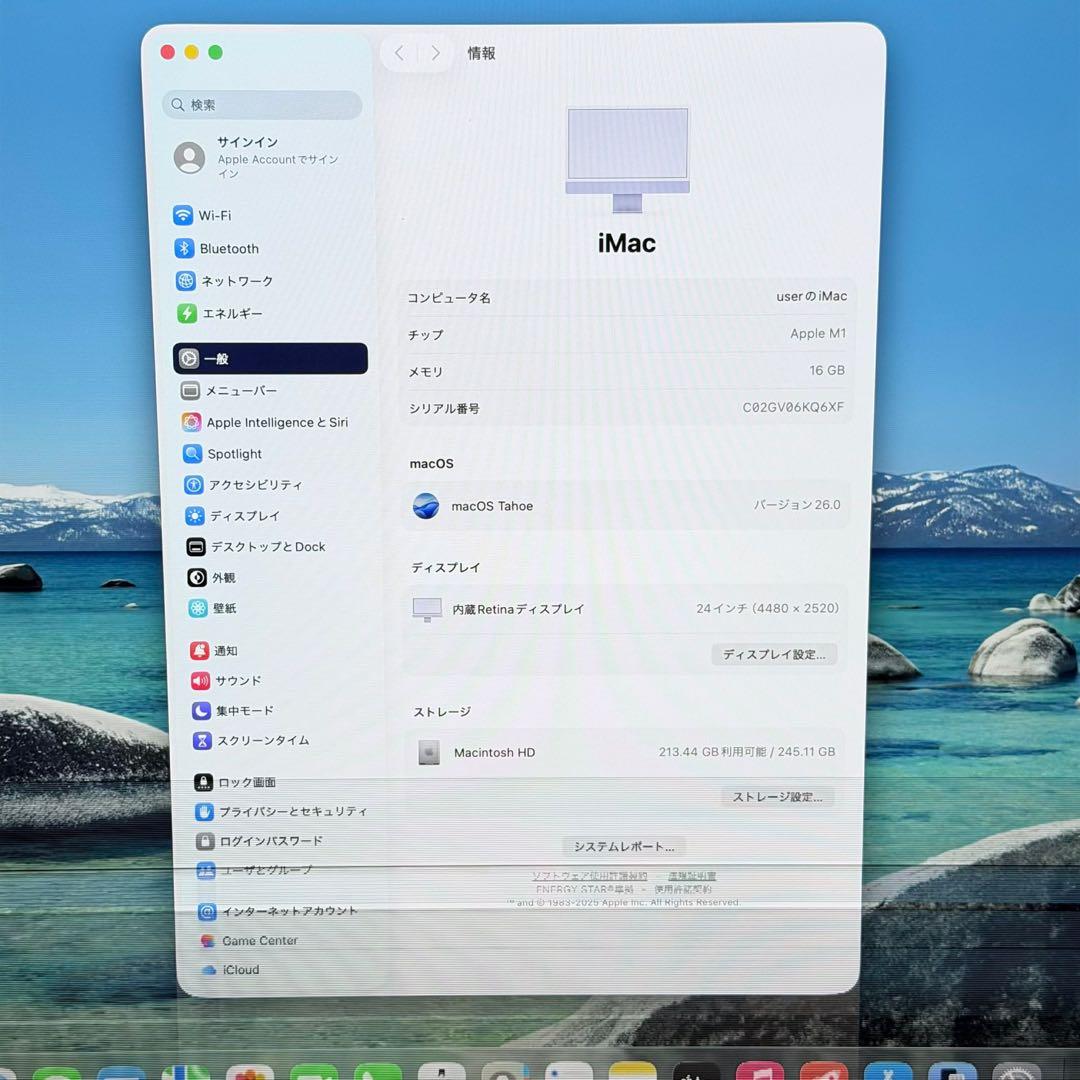
Task: Click the macOS Tahoe row
Action: (625, 506)
